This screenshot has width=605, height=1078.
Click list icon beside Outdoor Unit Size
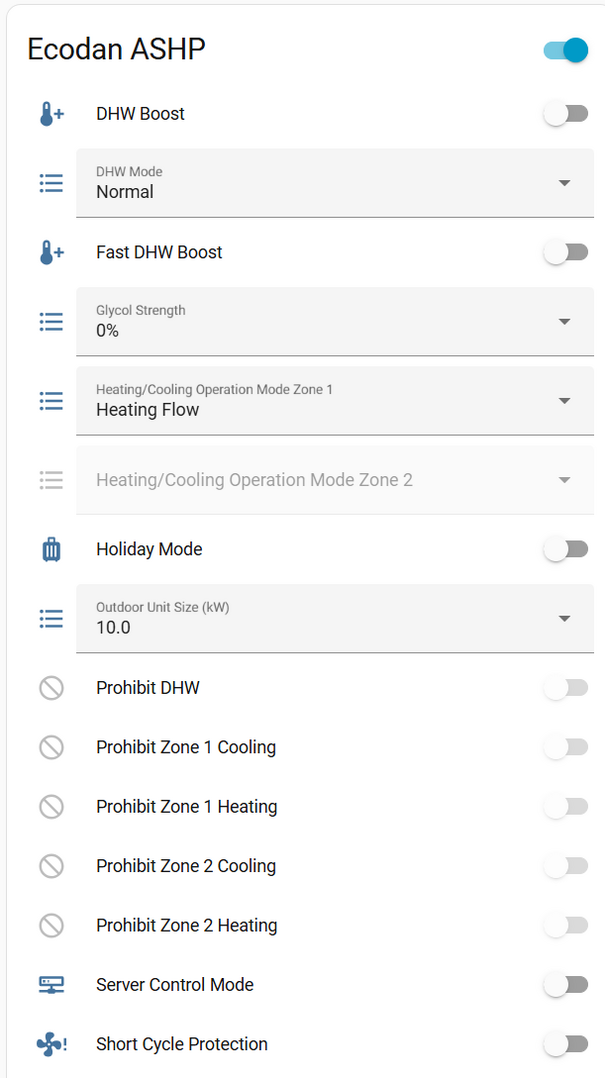point(51,619)
